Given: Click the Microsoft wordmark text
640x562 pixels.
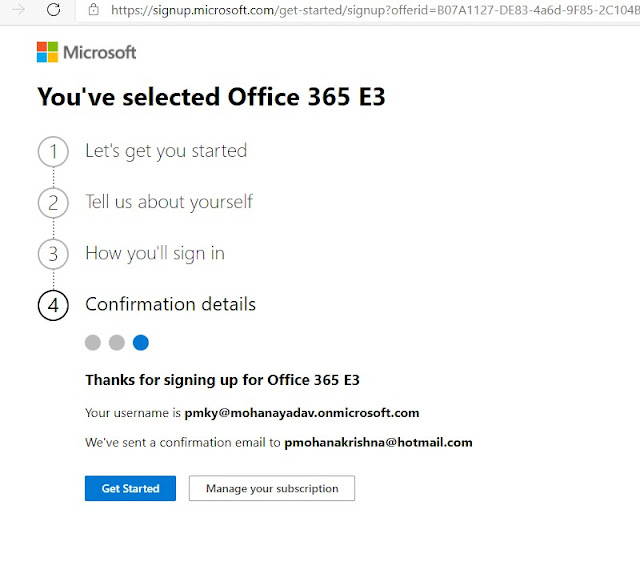Looking at the screenshot, I should [x=100, y=52].
